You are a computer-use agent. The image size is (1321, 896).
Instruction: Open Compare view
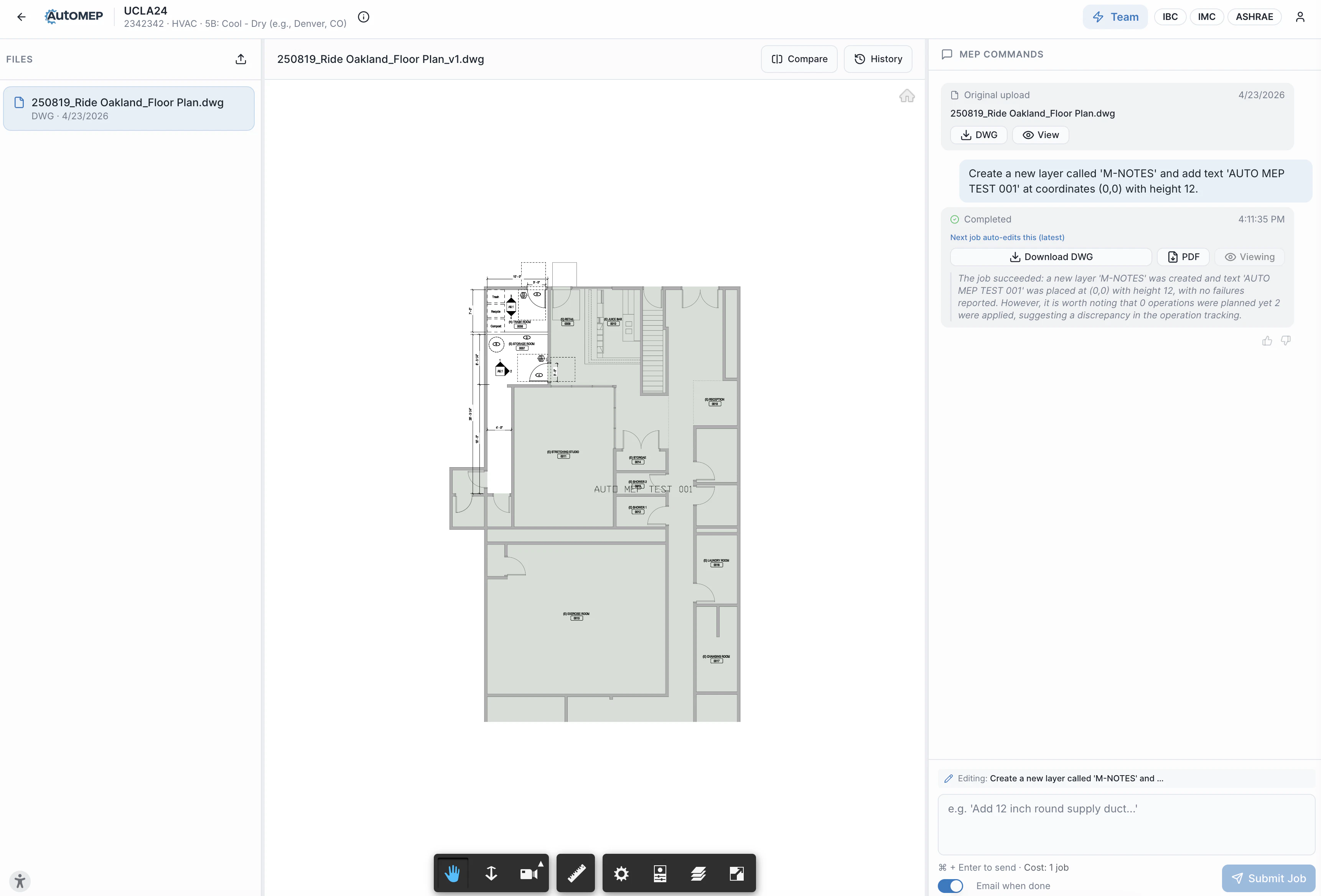pos(799,59)
